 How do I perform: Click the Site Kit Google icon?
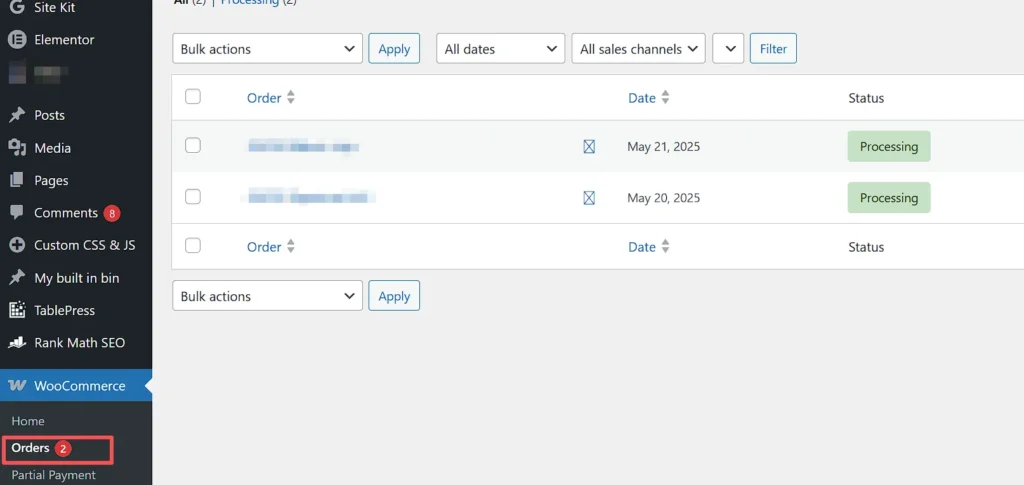(x=16, y=8)
